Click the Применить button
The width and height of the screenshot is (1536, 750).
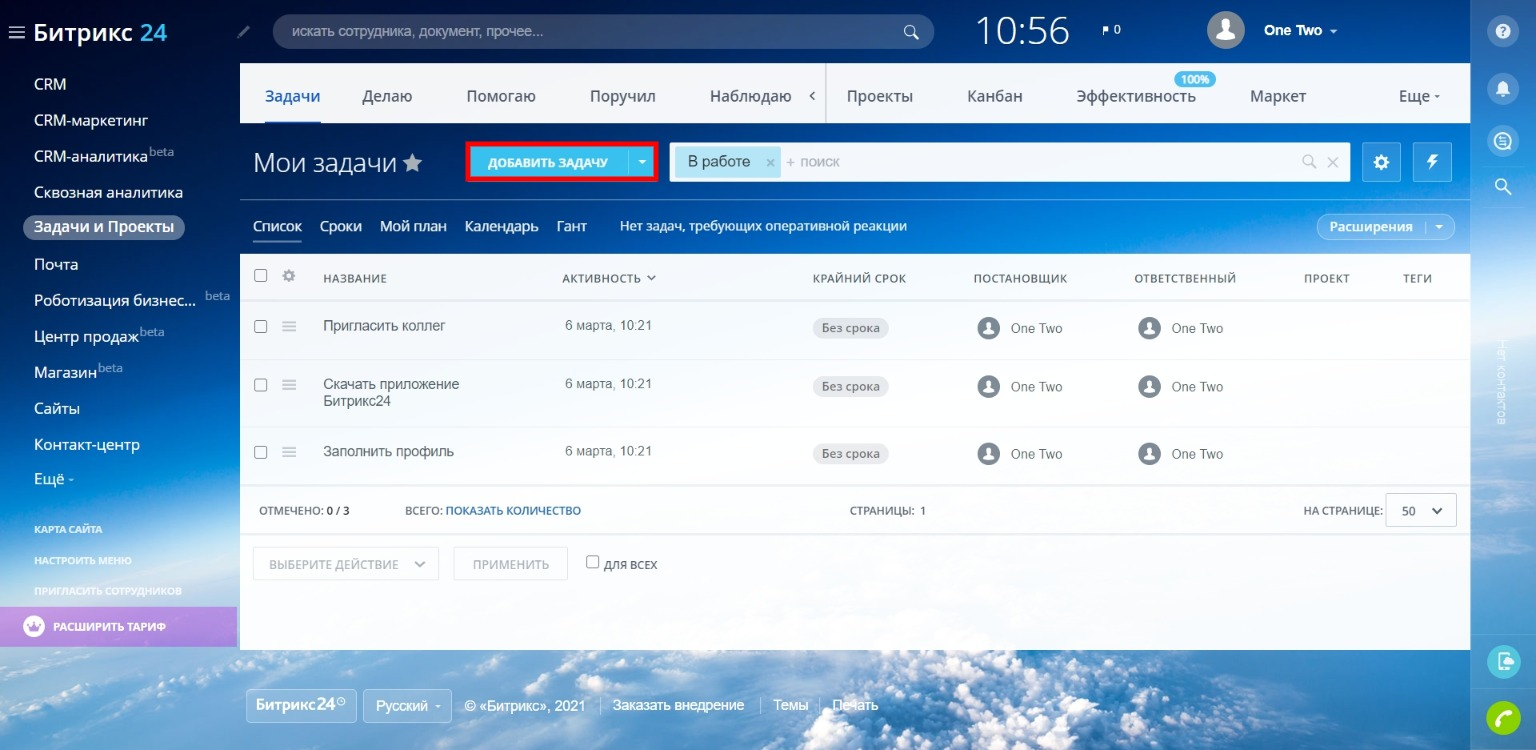point(511,564)
